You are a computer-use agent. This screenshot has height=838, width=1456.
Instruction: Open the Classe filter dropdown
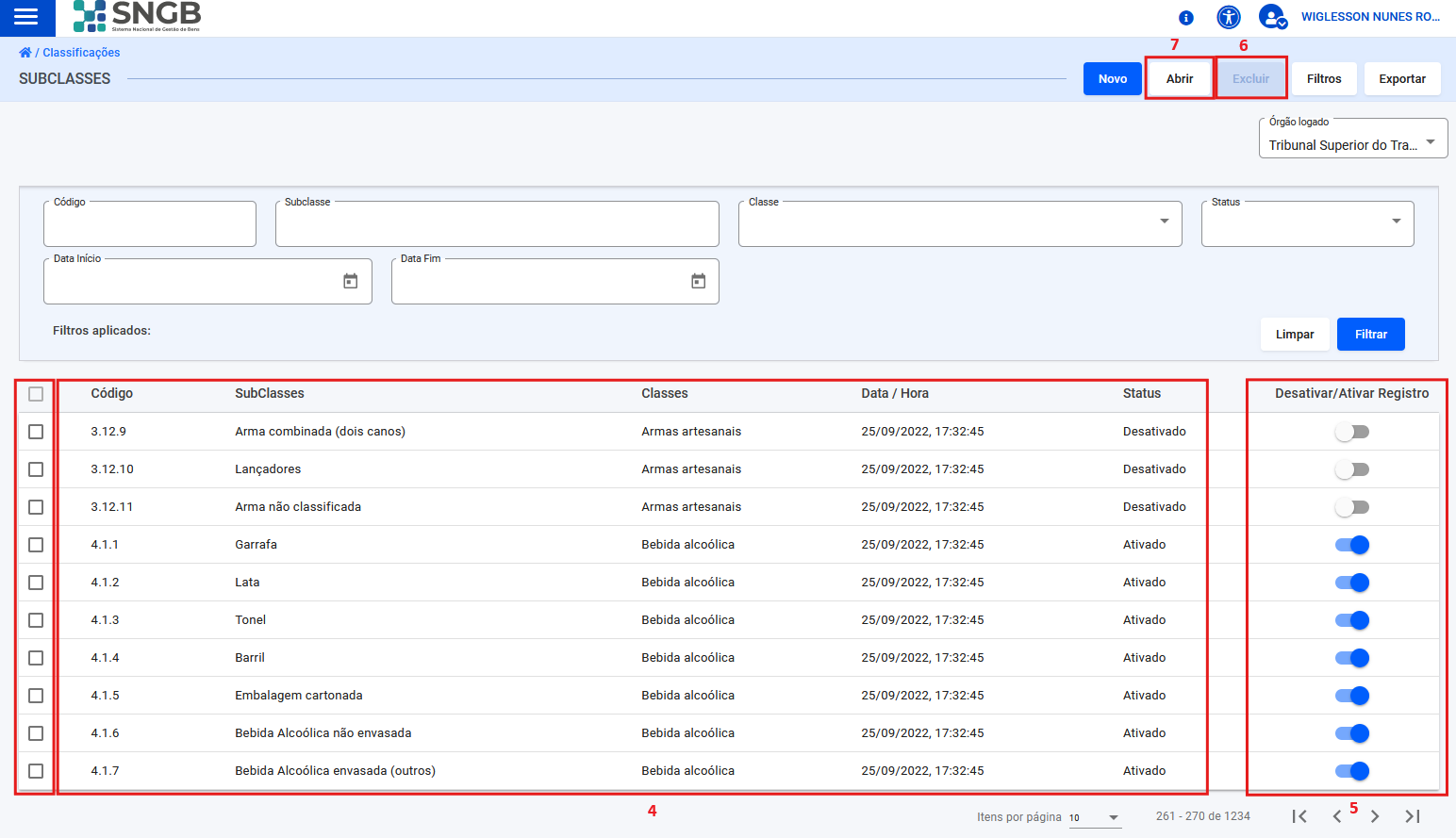[x=960, y=223]
